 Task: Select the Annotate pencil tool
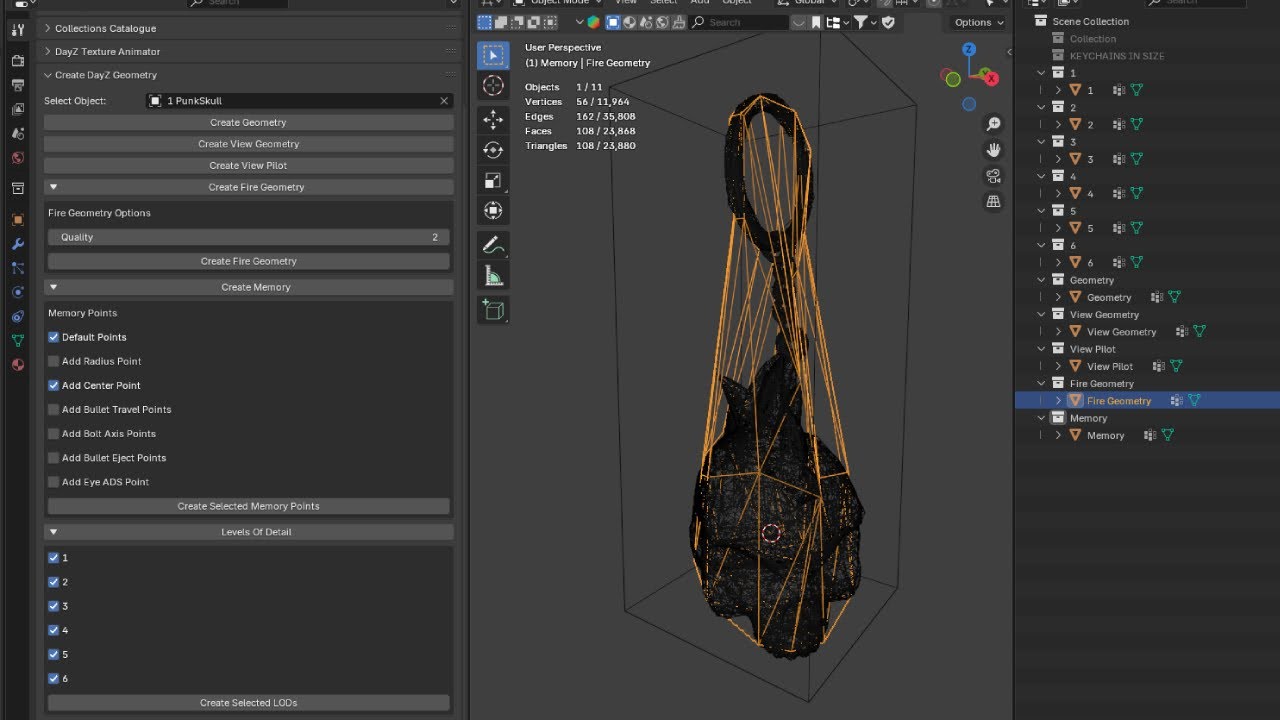pyautogui.click(x=493, y=245)
